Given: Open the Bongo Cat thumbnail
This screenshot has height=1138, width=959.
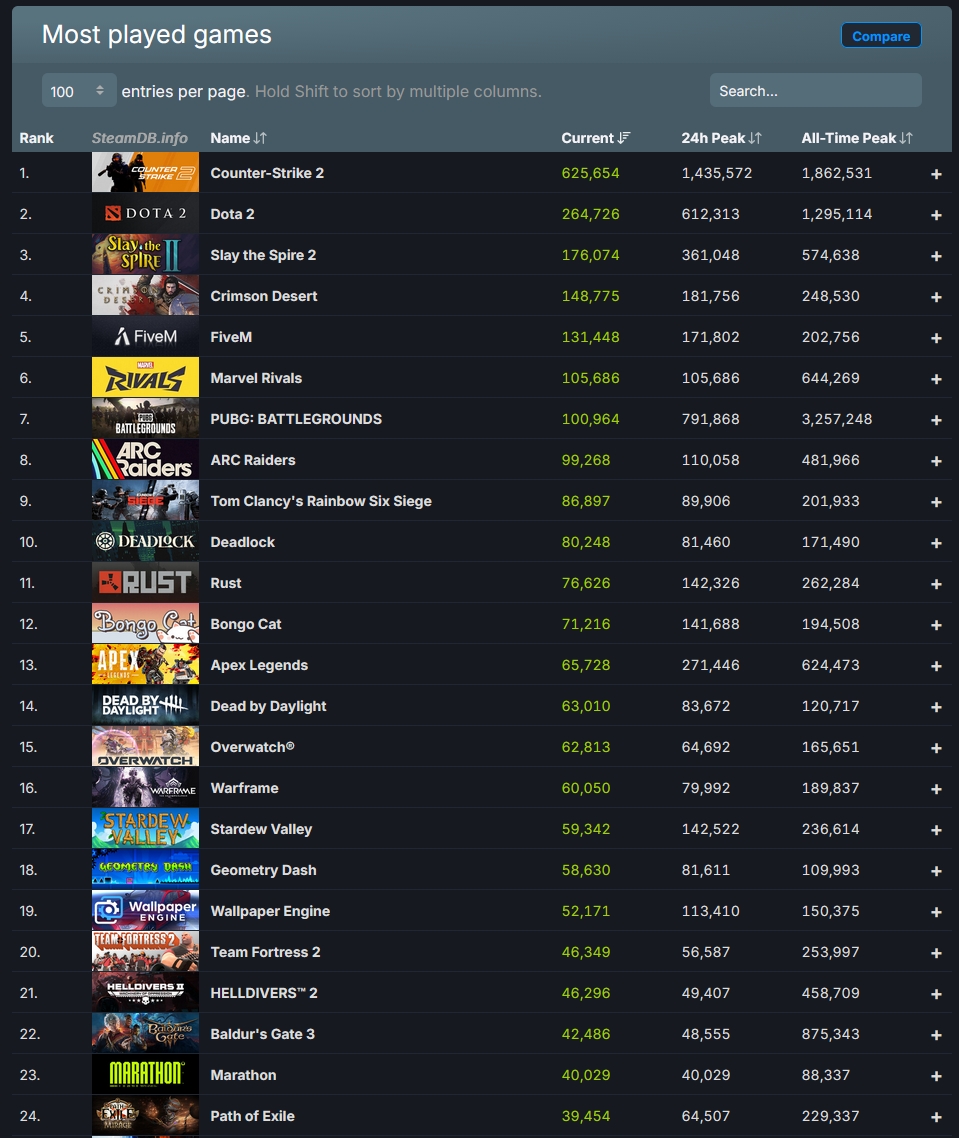Looking at the screenshot, I should 145,623.
